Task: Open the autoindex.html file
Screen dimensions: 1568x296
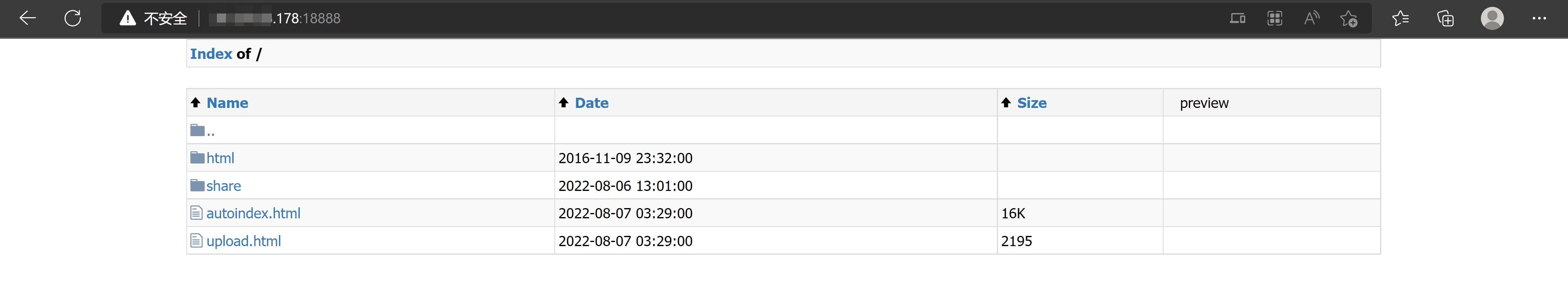Action: click(x=253, y=213)
